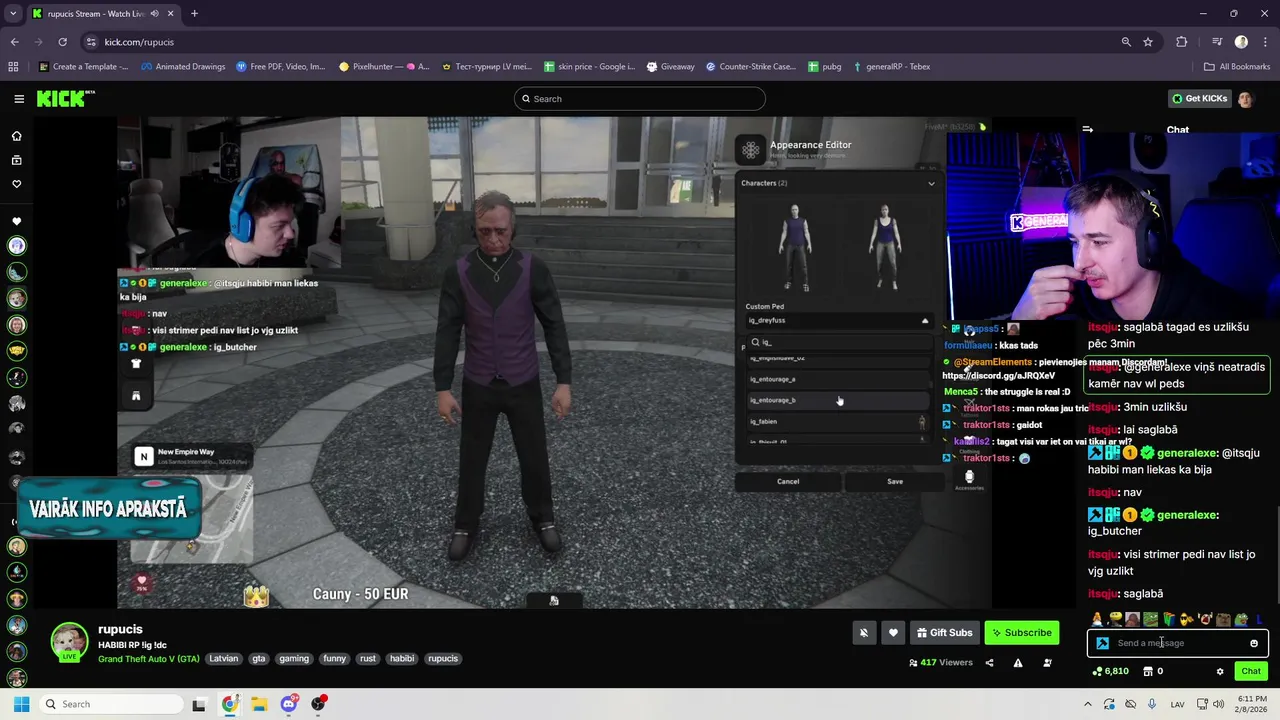Open chat settings gear icon
This screenshot has height=720, width=1280.
point(1220,671)
